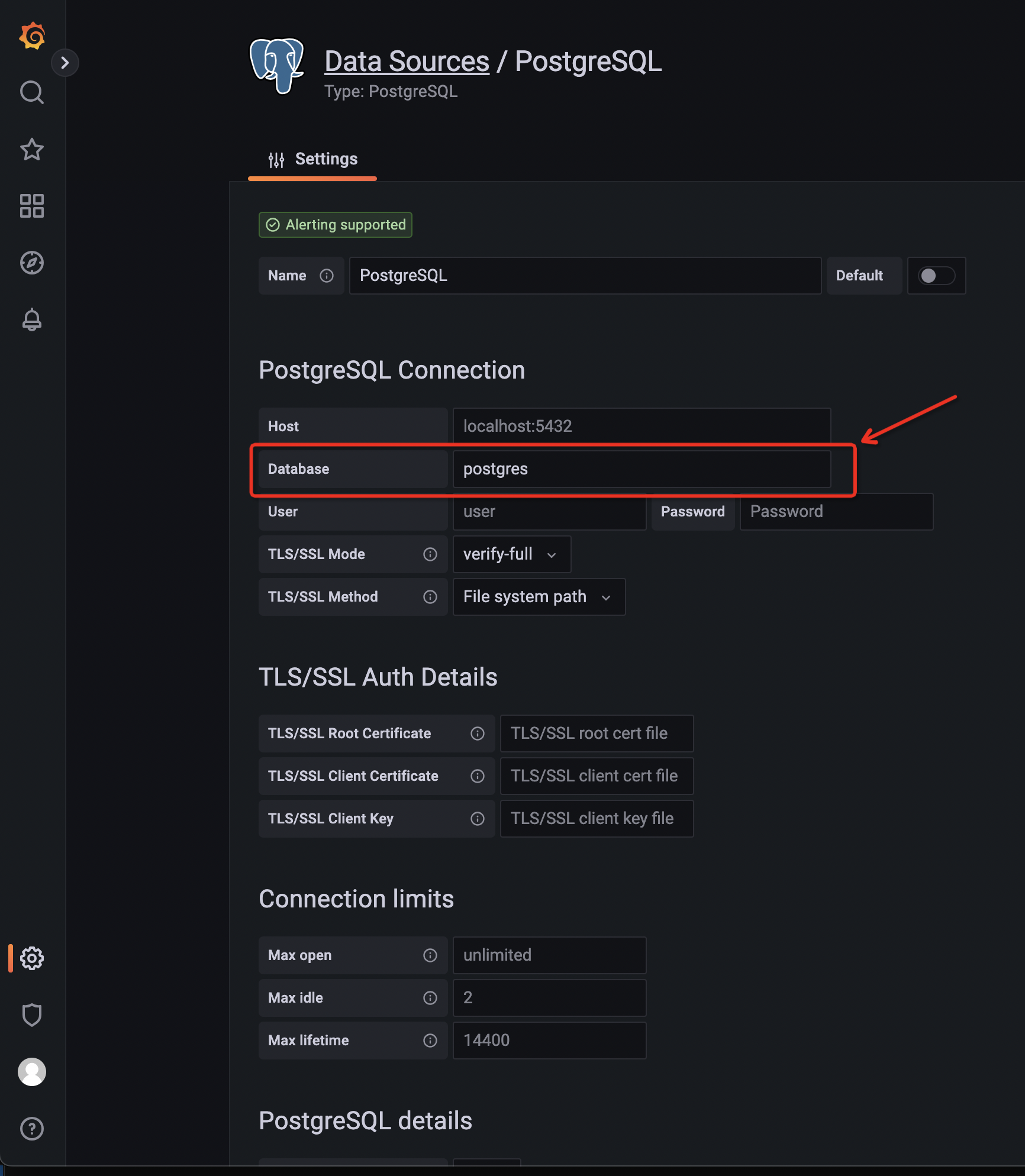
Task: Click the 'Type: PostgreSQL' subtitle text
Action: coord(391,92)
